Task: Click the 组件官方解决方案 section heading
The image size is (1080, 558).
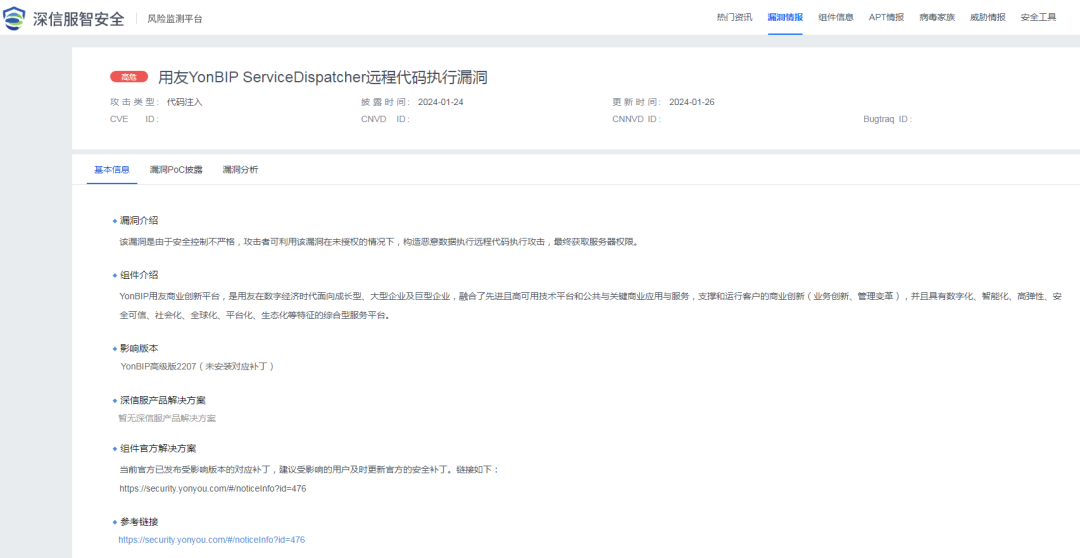Action: 158,448
